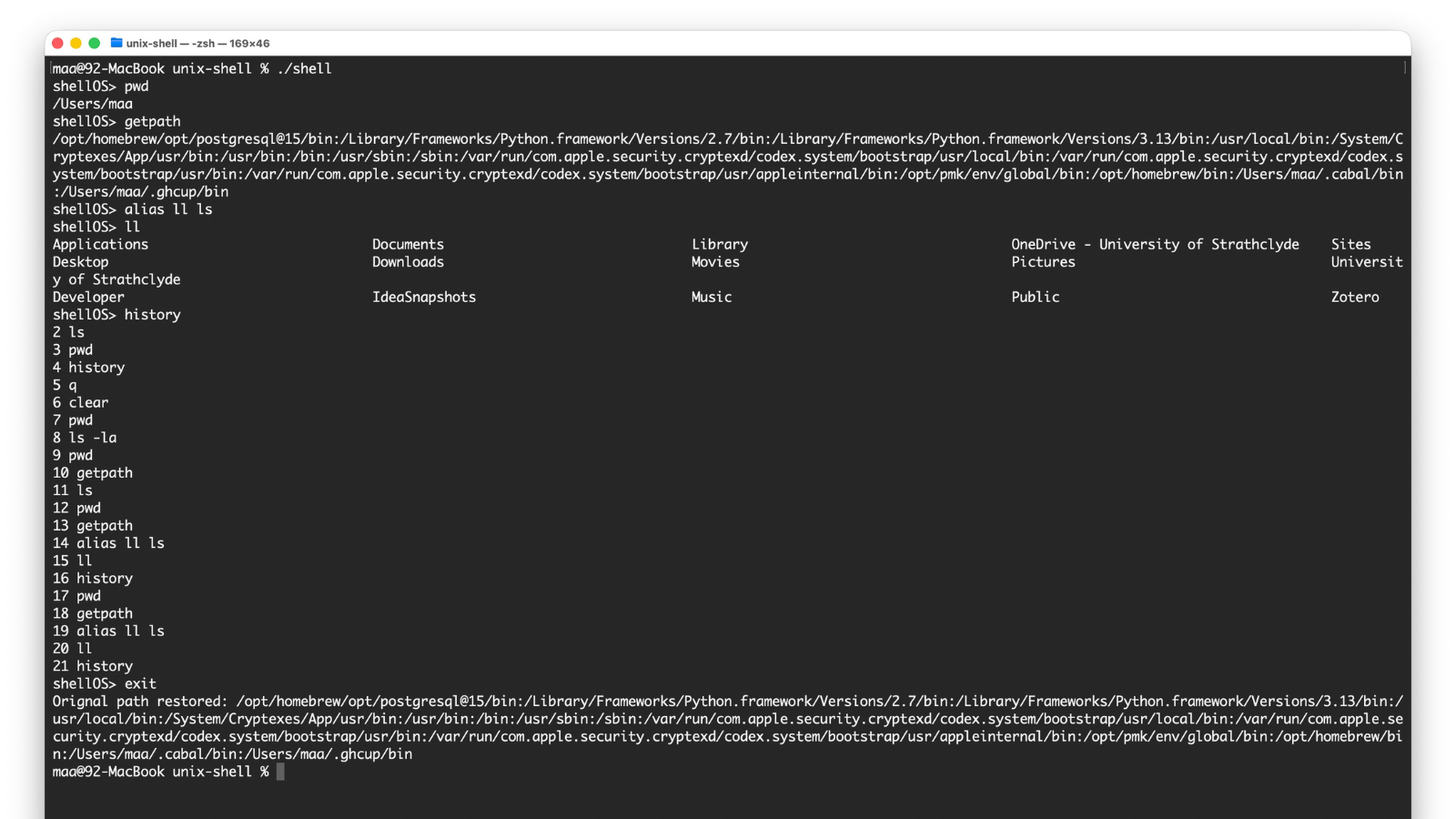Click the yellow minimize window button
The width and height of the screenshot is (1456, 819).
(76, 43)
